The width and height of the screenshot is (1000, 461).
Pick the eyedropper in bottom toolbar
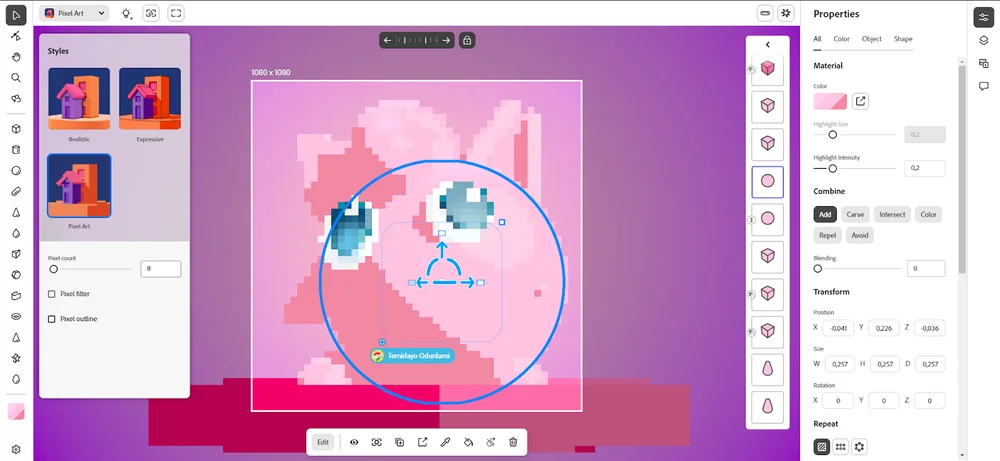pyautogui.click(x=445, y=443)
